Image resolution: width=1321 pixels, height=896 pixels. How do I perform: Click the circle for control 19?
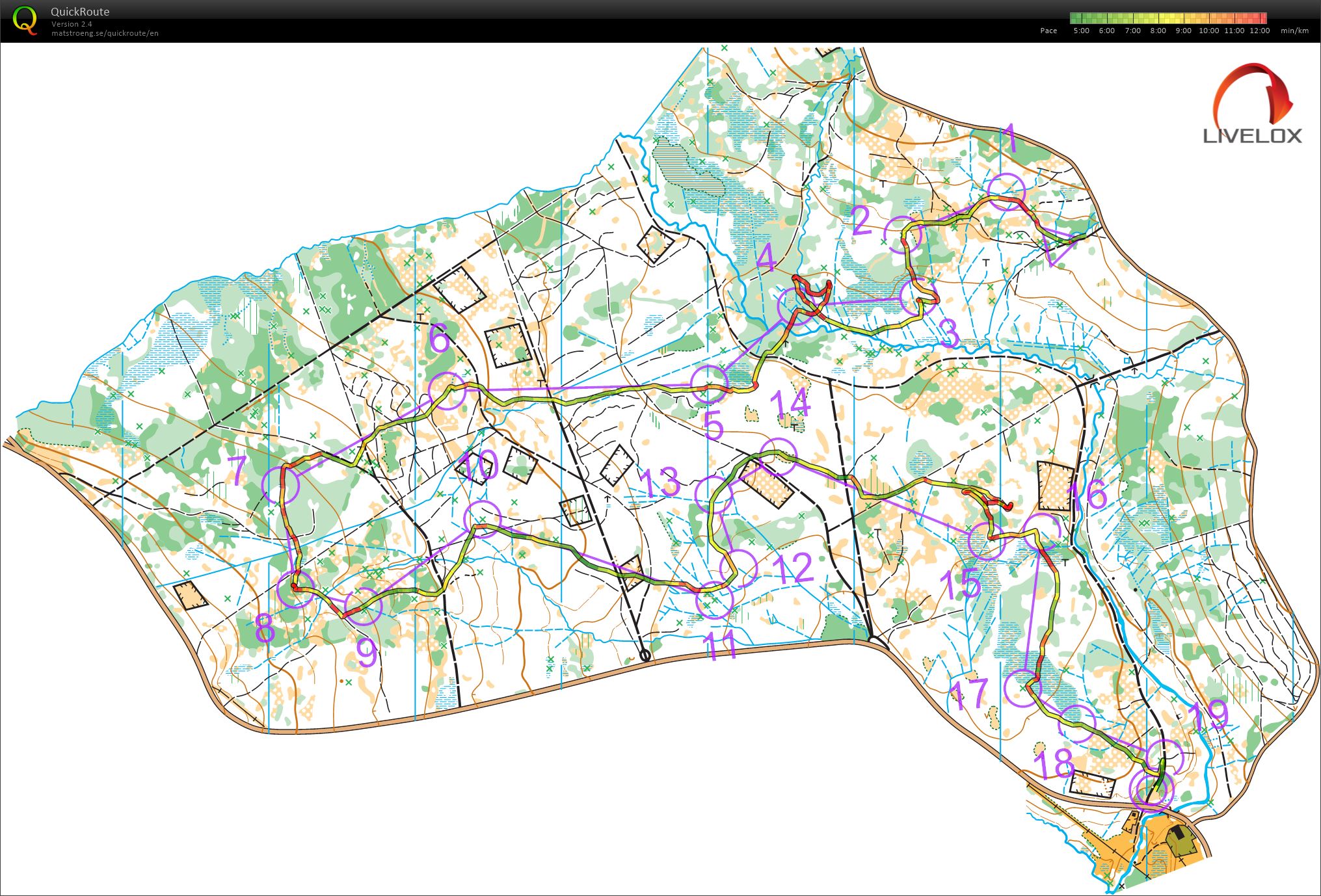tap(1164, 758)
